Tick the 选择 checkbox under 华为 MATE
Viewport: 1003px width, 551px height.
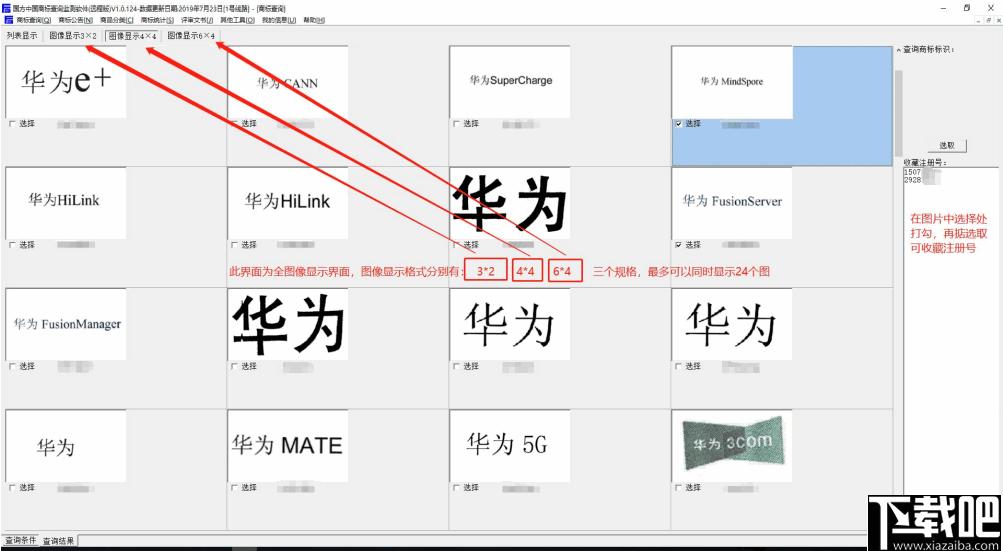pyautogui.click(x=234, y=488)
